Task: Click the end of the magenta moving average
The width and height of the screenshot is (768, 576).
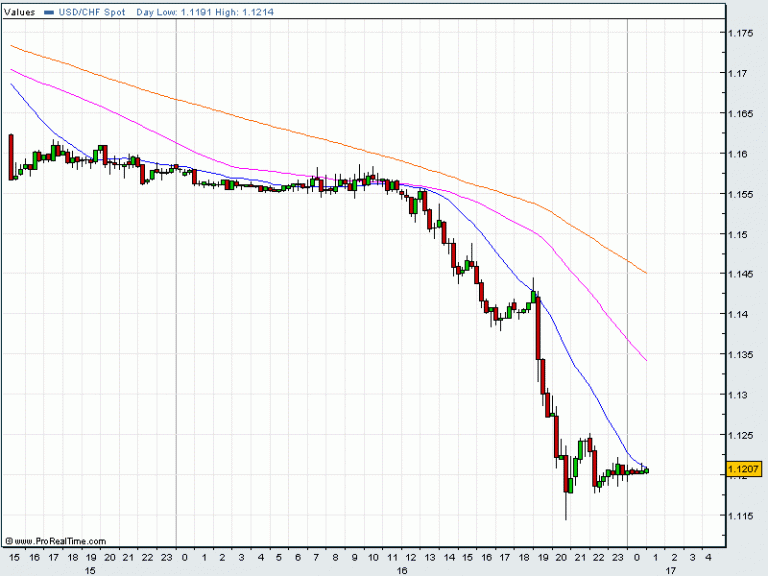Action: pos(646,360)
